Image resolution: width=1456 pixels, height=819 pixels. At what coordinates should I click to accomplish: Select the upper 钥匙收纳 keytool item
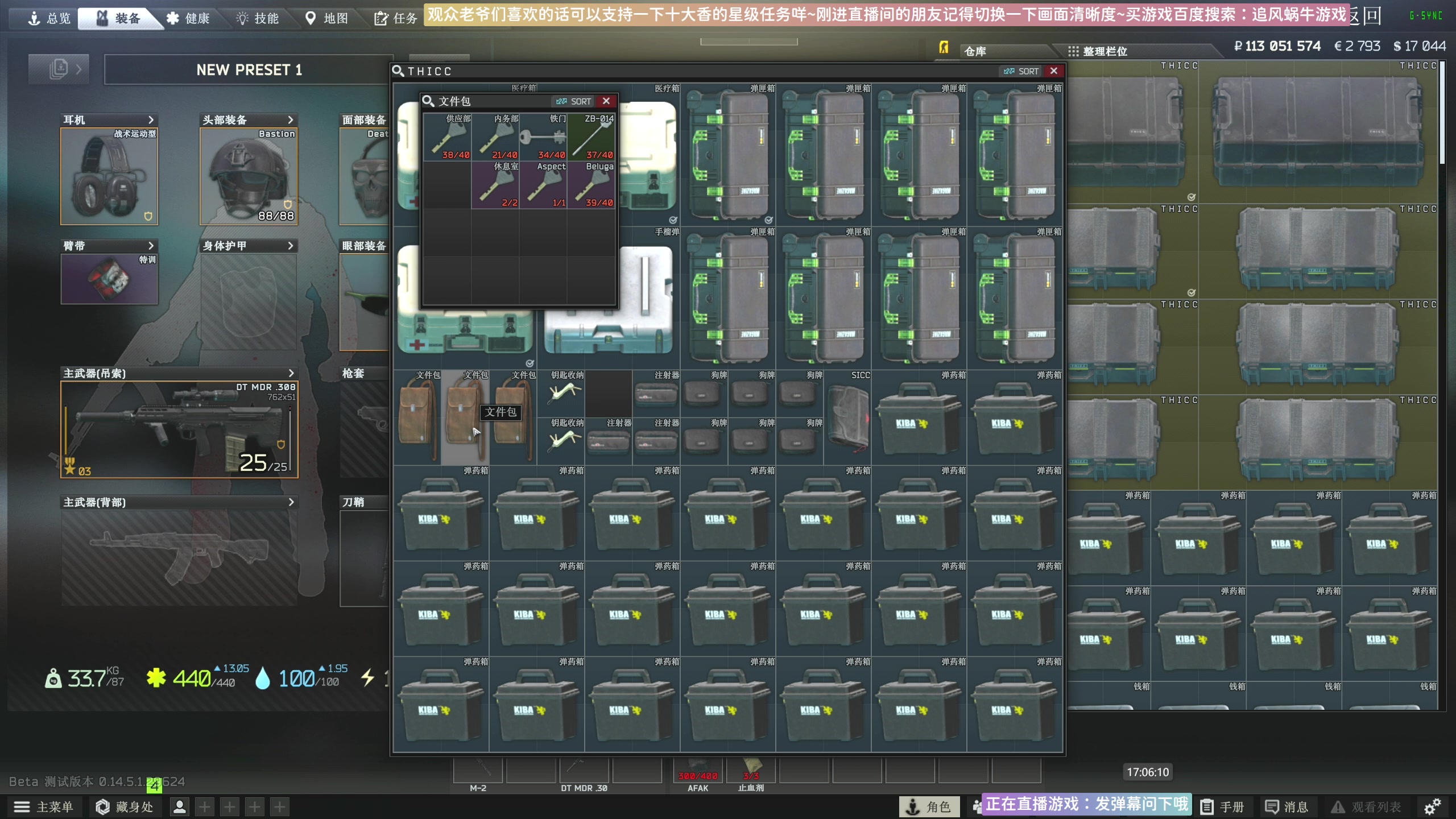(x=561, y=394)
